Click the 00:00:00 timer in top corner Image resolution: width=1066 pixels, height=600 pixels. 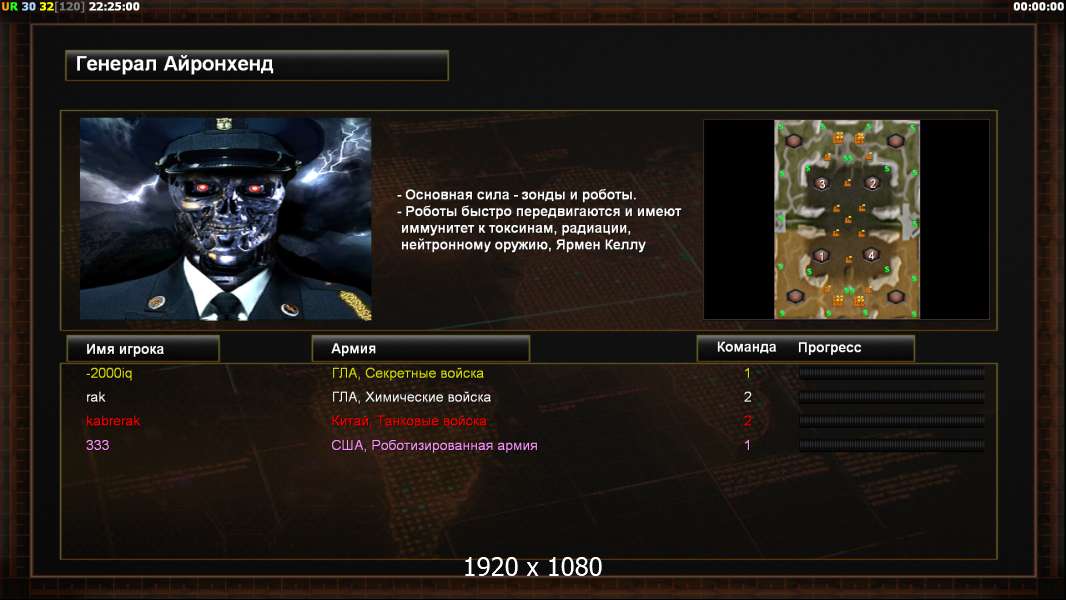pyautogui.click(x=1037, y=7)
